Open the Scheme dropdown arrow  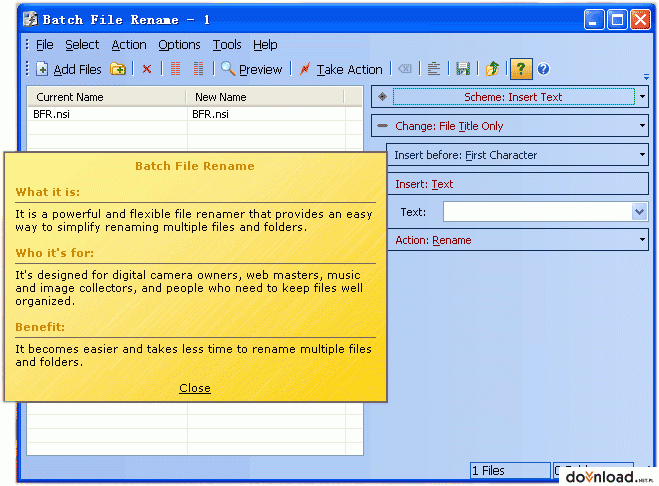[x=642, y=97]
